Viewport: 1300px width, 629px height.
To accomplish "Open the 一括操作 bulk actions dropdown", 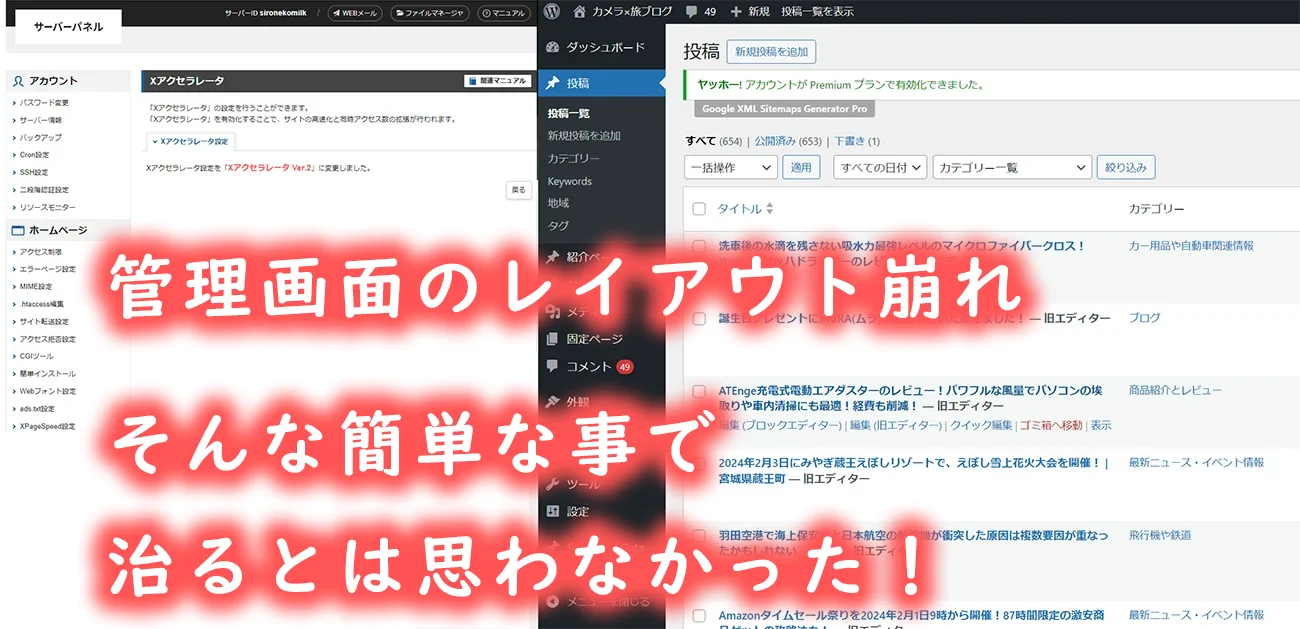I will (731, 167).
